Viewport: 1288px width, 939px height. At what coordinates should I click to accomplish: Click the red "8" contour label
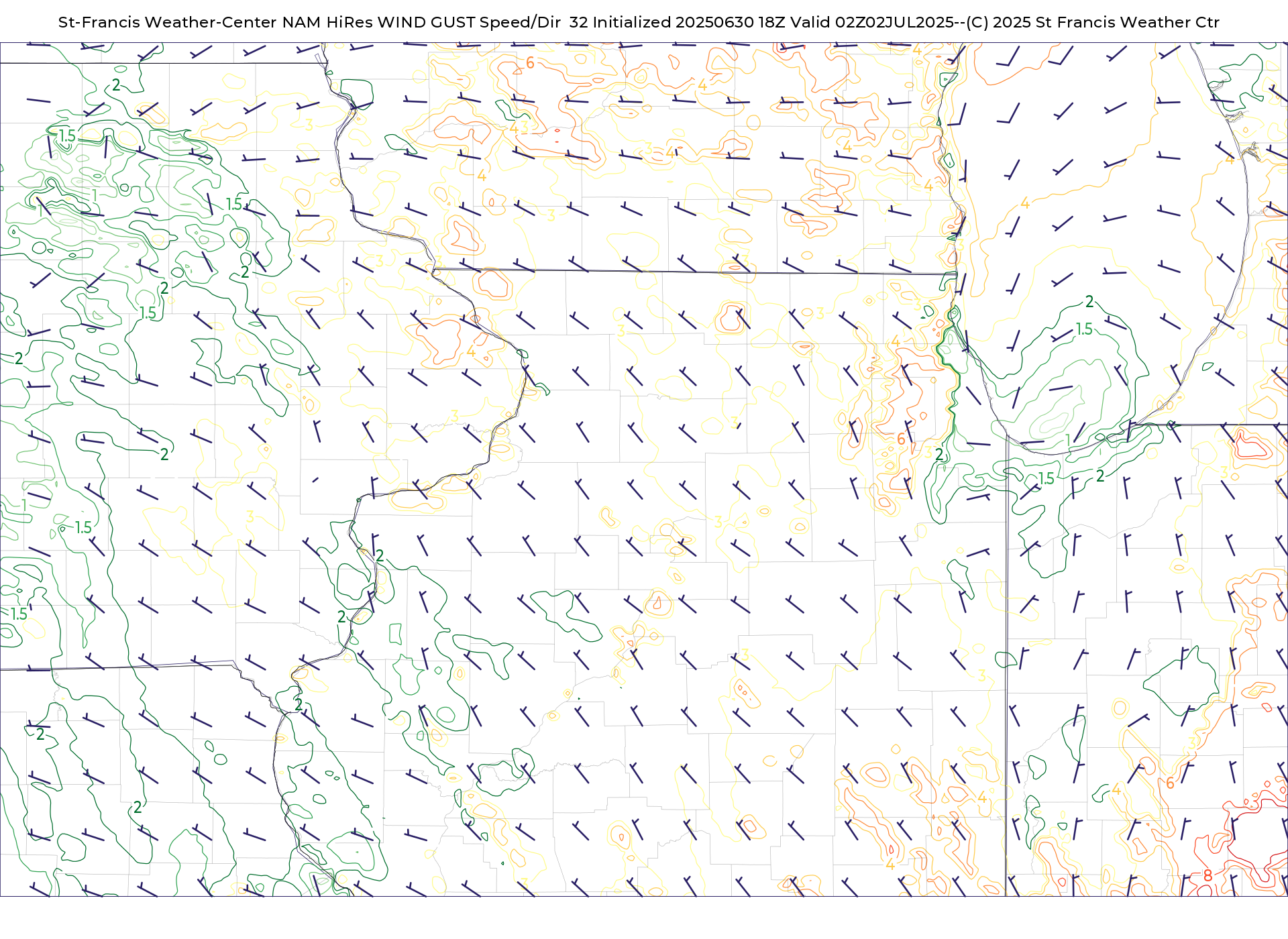click(1207, 875)
